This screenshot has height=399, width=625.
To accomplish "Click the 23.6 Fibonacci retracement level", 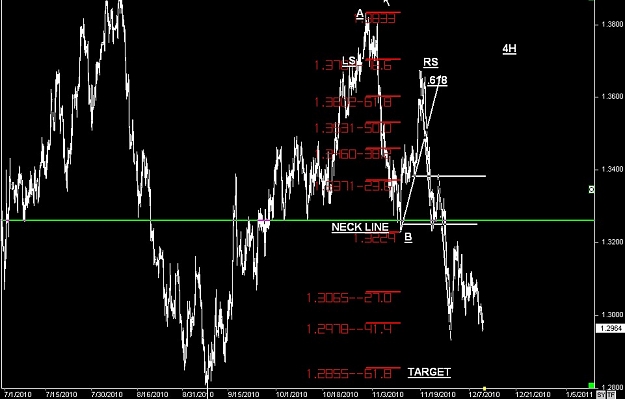I will tap(353, 186).
